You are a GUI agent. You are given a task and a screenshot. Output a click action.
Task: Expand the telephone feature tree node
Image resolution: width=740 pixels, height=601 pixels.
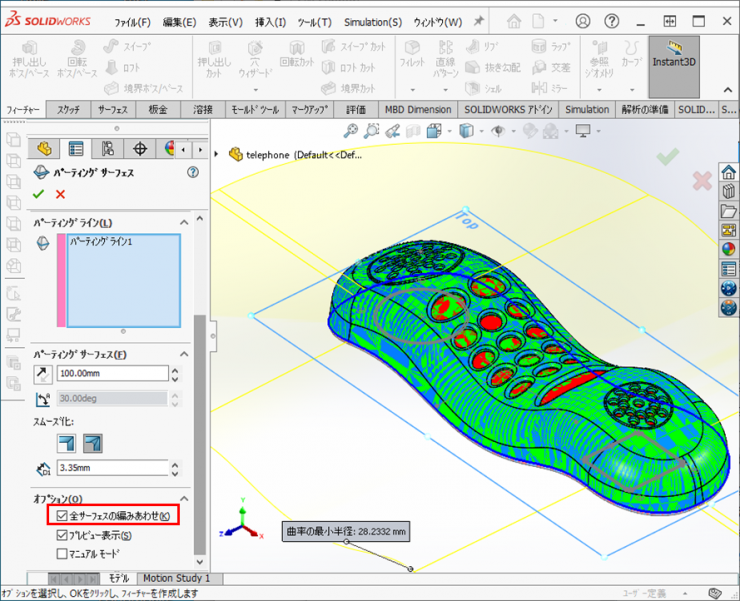tap(218, 154)
